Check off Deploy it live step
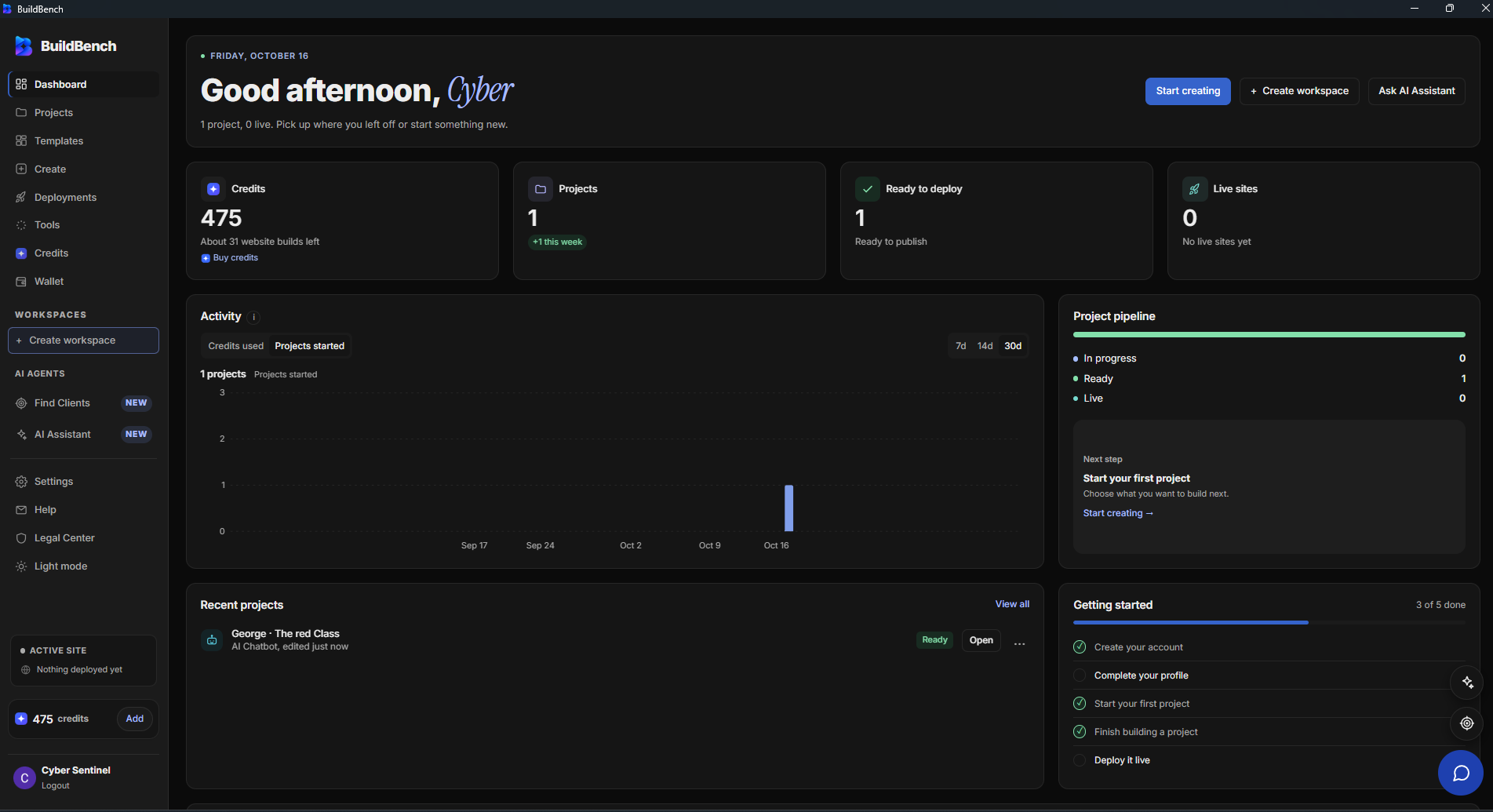 [1080, 760]
